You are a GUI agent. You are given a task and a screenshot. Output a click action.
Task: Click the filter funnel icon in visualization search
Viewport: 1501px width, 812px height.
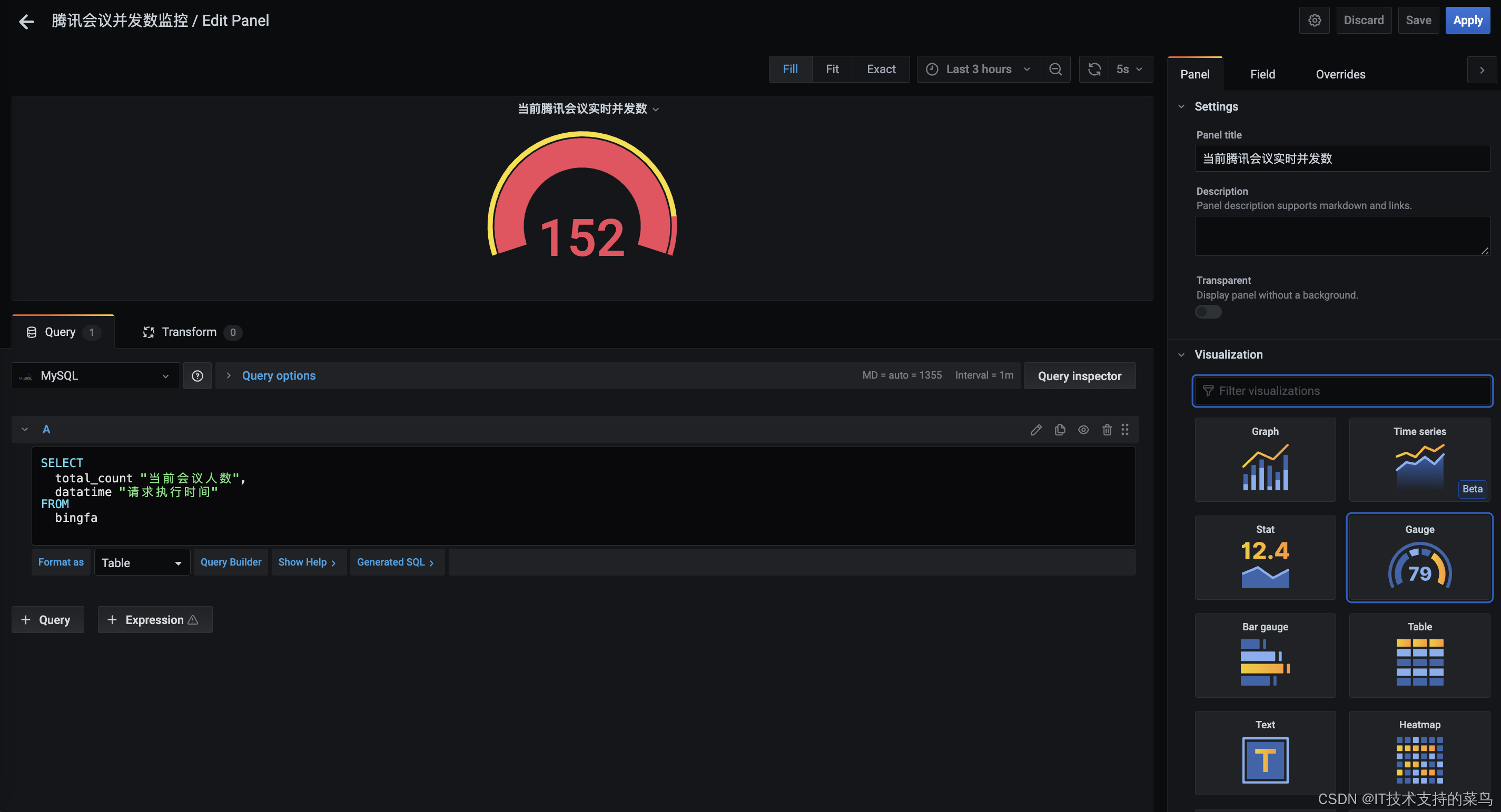point(1208,391)
